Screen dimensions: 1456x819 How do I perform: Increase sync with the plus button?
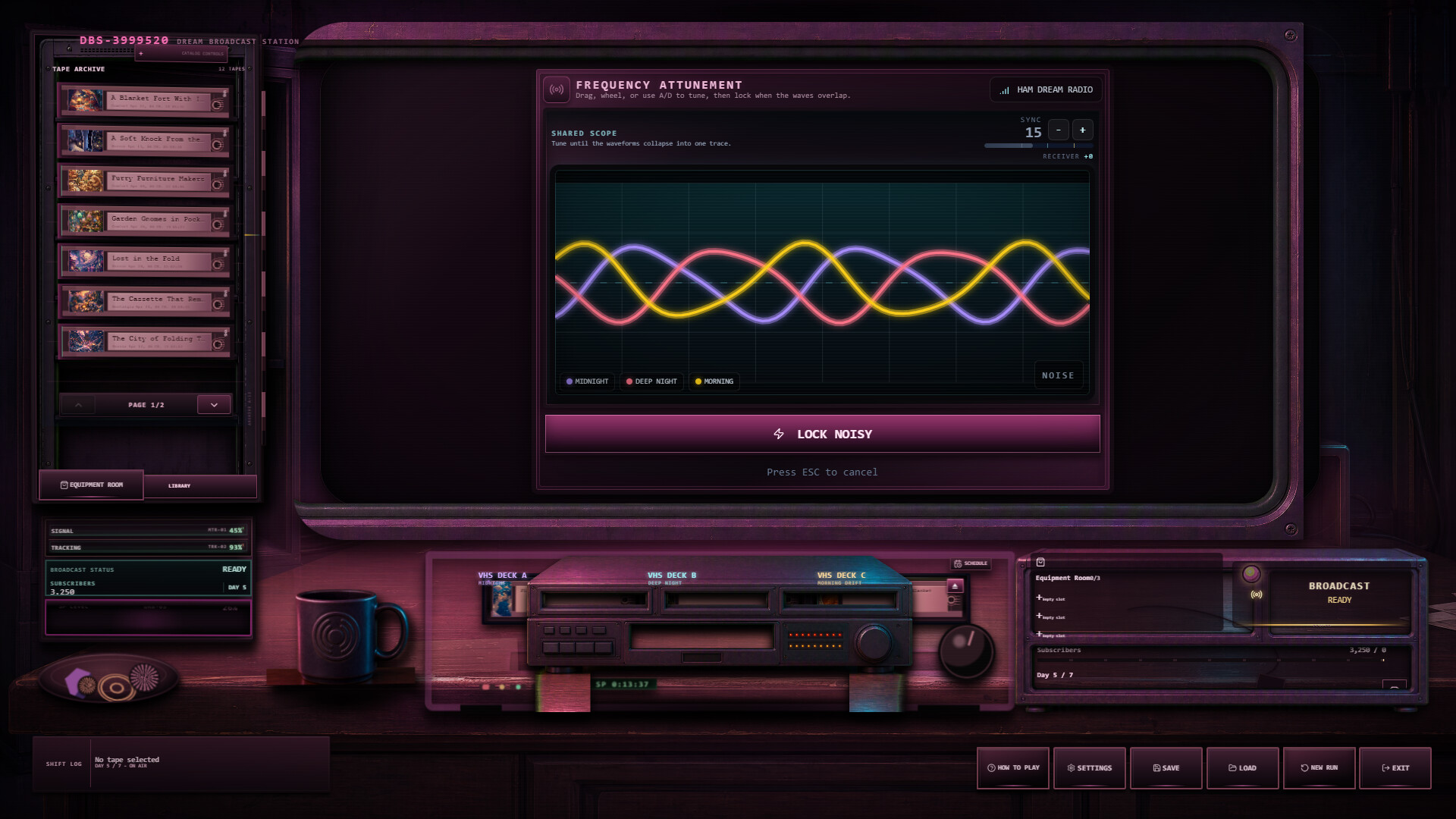point(1083,130)
